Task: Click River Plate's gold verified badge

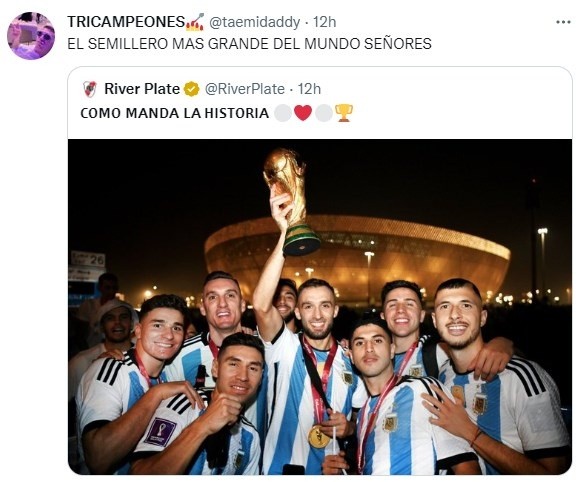Action: click(x=192, y=89)
